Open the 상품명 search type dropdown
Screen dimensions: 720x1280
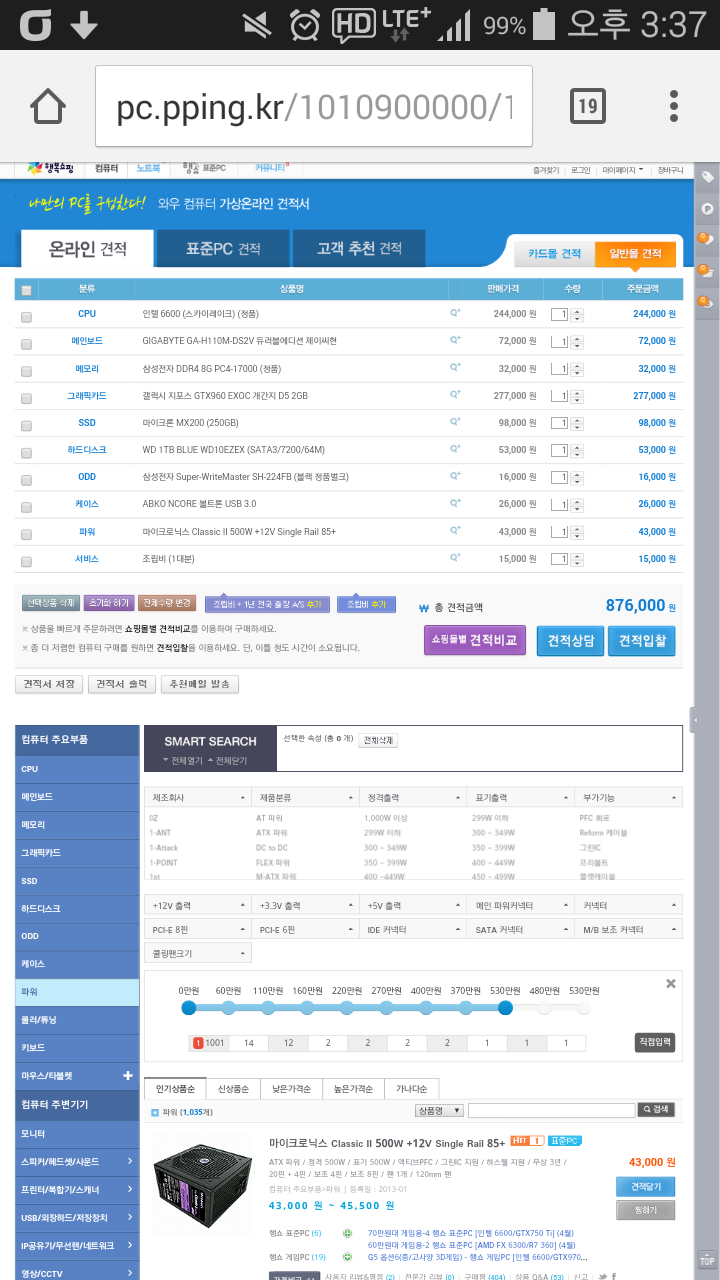[439, 1110]
